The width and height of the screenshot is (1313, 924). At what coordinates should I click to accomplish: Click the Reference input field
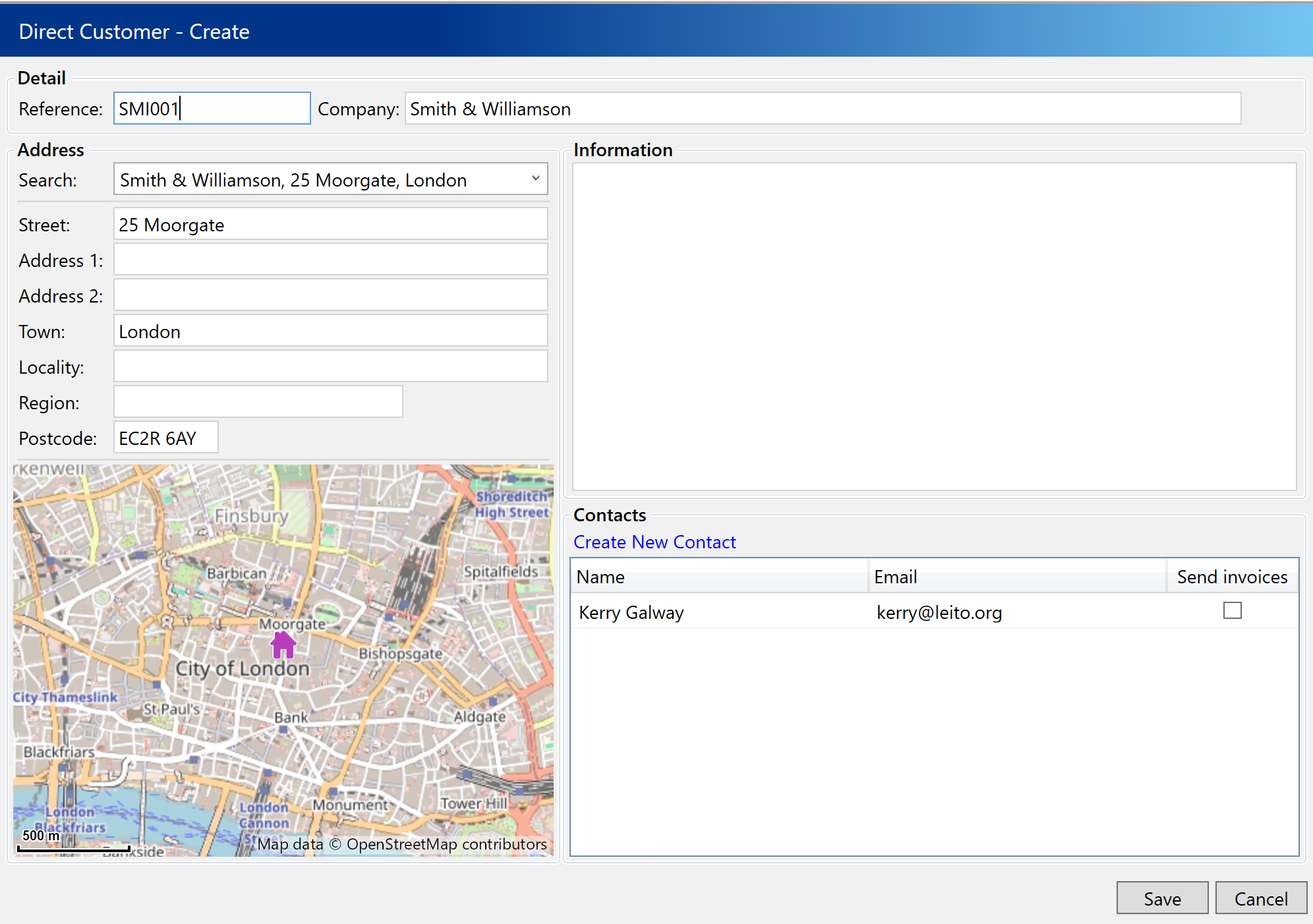[211, 109]
